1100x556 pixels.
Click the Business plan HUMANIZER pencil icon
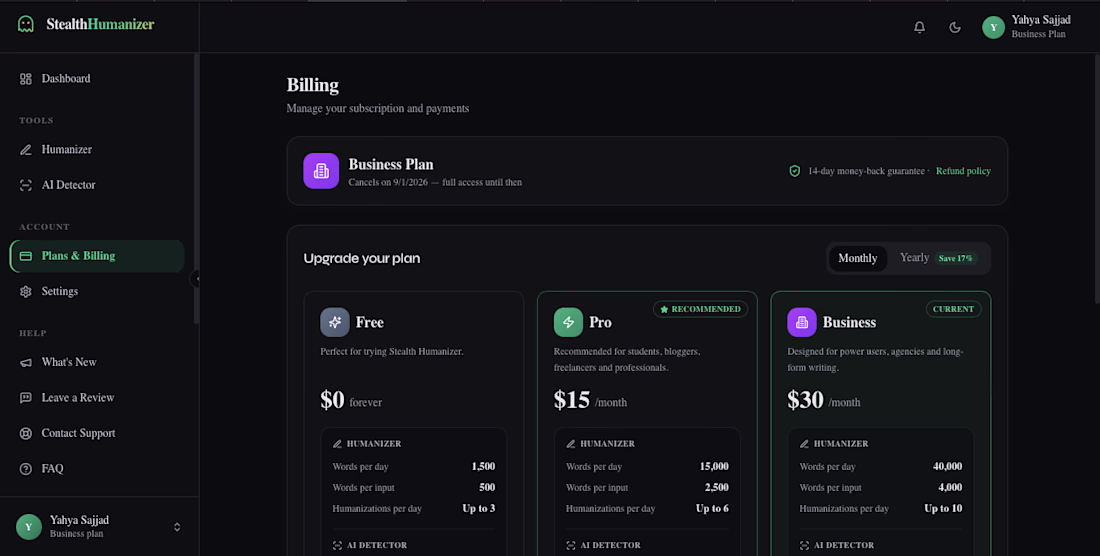click(805, 444)
